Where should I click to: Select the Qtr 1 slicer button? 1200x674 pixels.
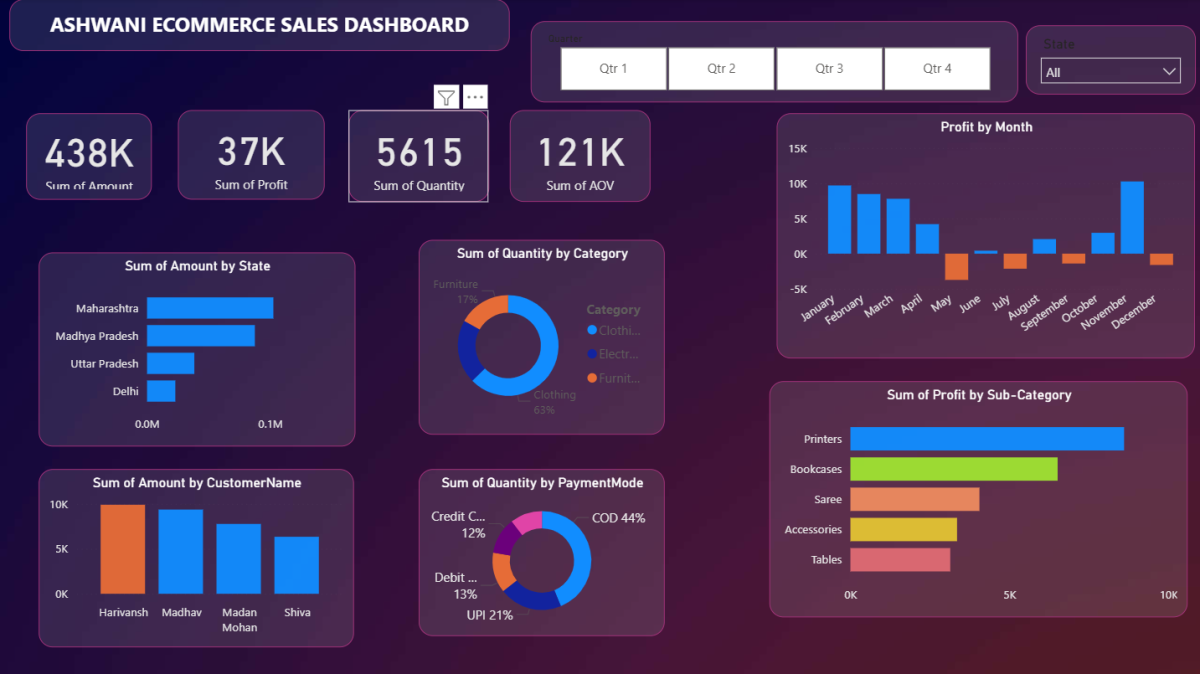point(613,69)
